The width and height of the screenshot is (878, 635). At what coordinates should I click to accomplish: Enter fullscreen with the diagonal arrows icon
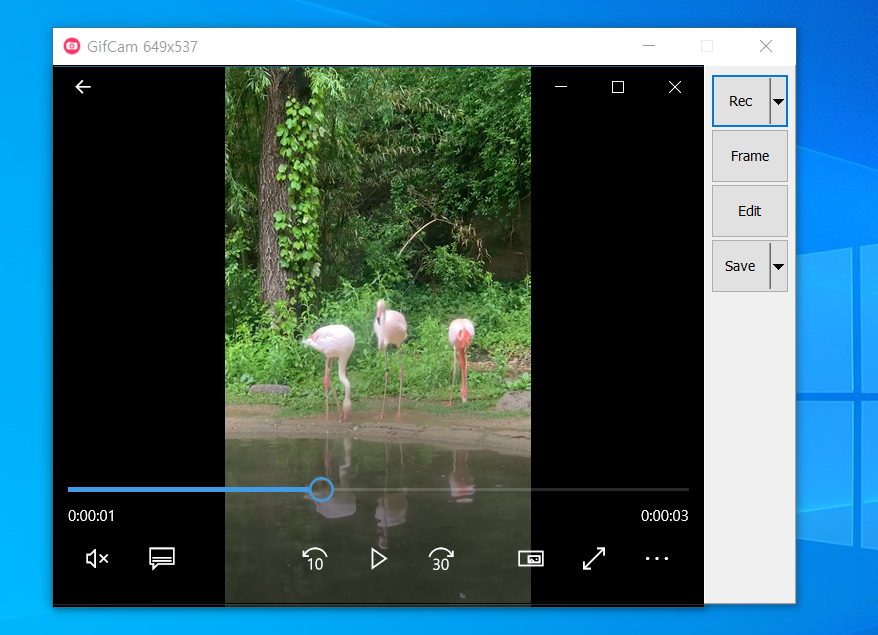pyautogui.click(x=594, y=558)
